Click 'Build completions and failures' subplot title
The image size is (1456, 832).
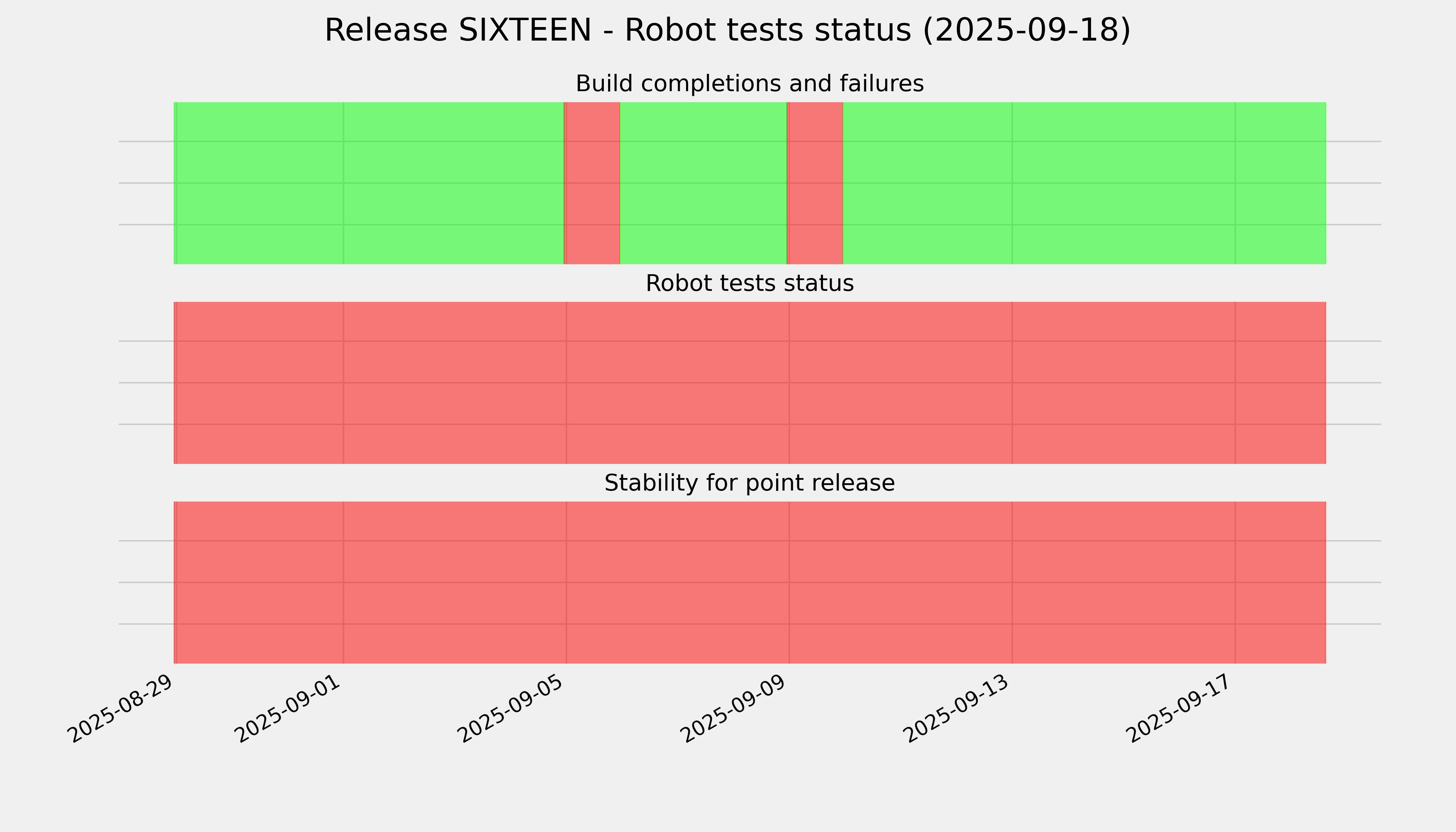pos(749,84)
